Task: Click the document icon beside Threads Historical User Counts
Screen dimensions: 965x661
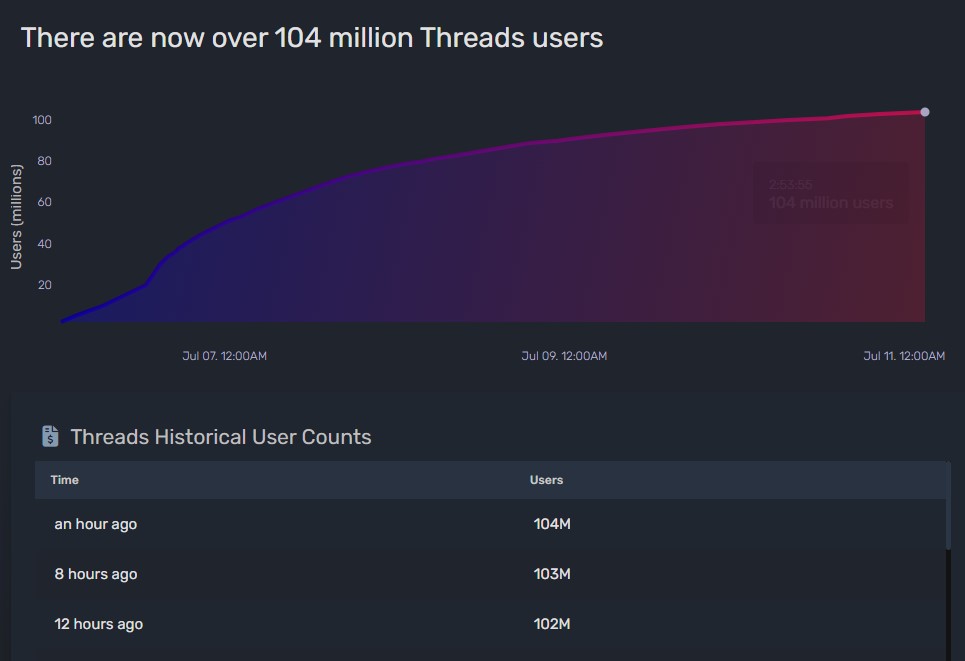Action: [50, 436]
